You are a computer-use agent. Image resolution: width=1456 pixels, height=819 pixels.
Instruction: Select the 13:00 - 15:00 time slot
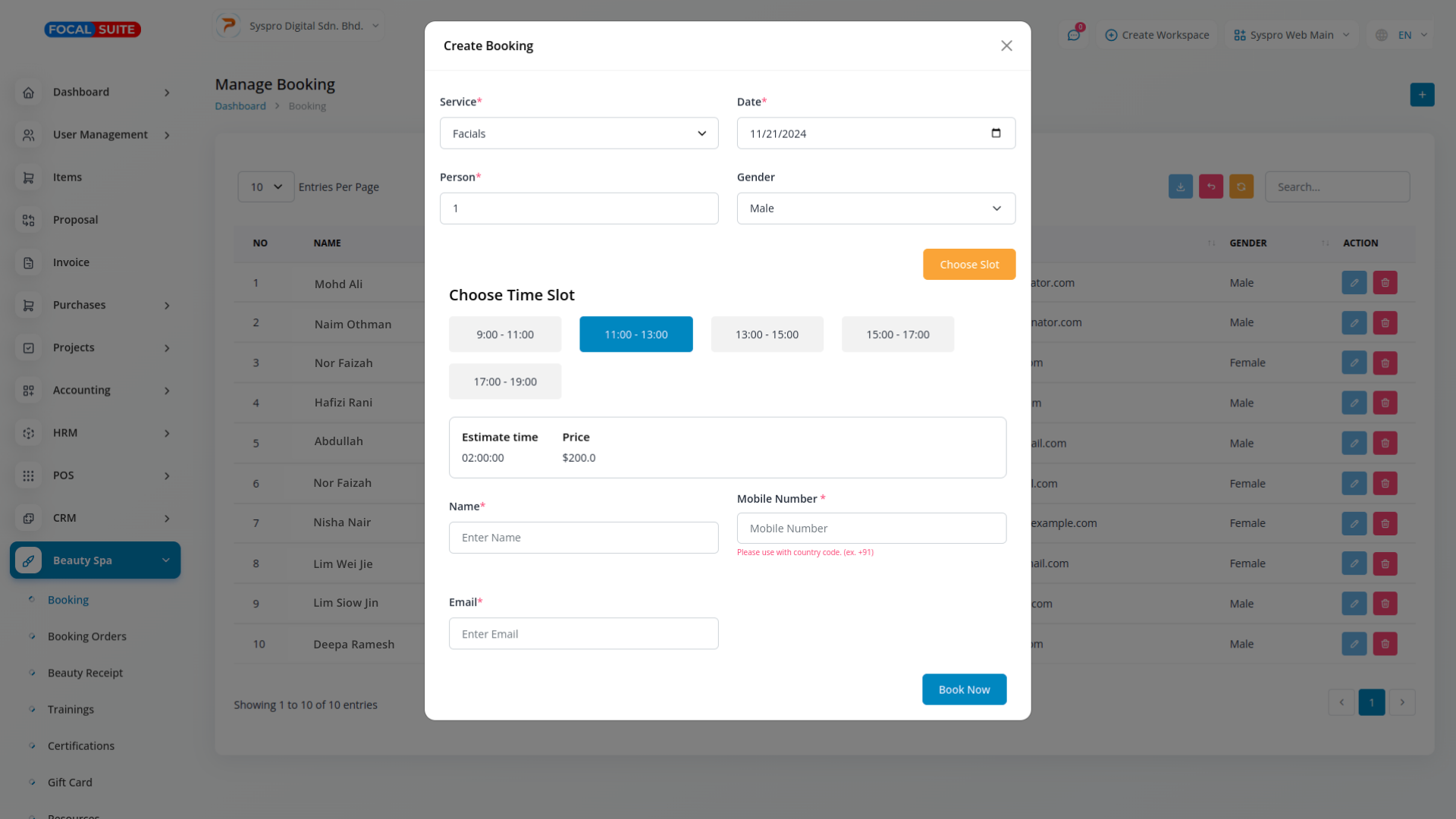767,334
